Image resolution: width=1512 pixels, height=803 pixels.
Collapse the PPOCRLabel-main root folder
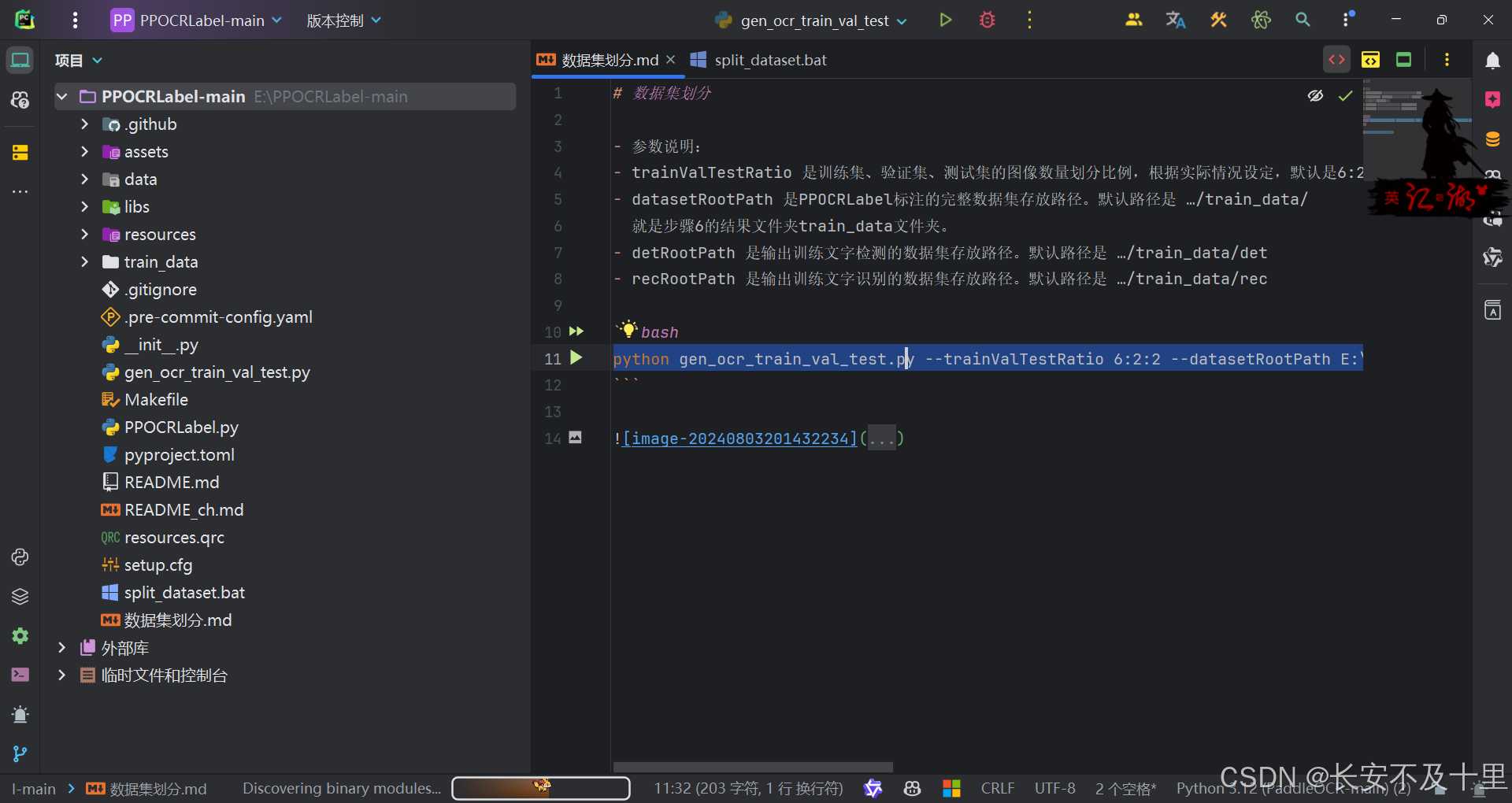(x=62, y=97)
